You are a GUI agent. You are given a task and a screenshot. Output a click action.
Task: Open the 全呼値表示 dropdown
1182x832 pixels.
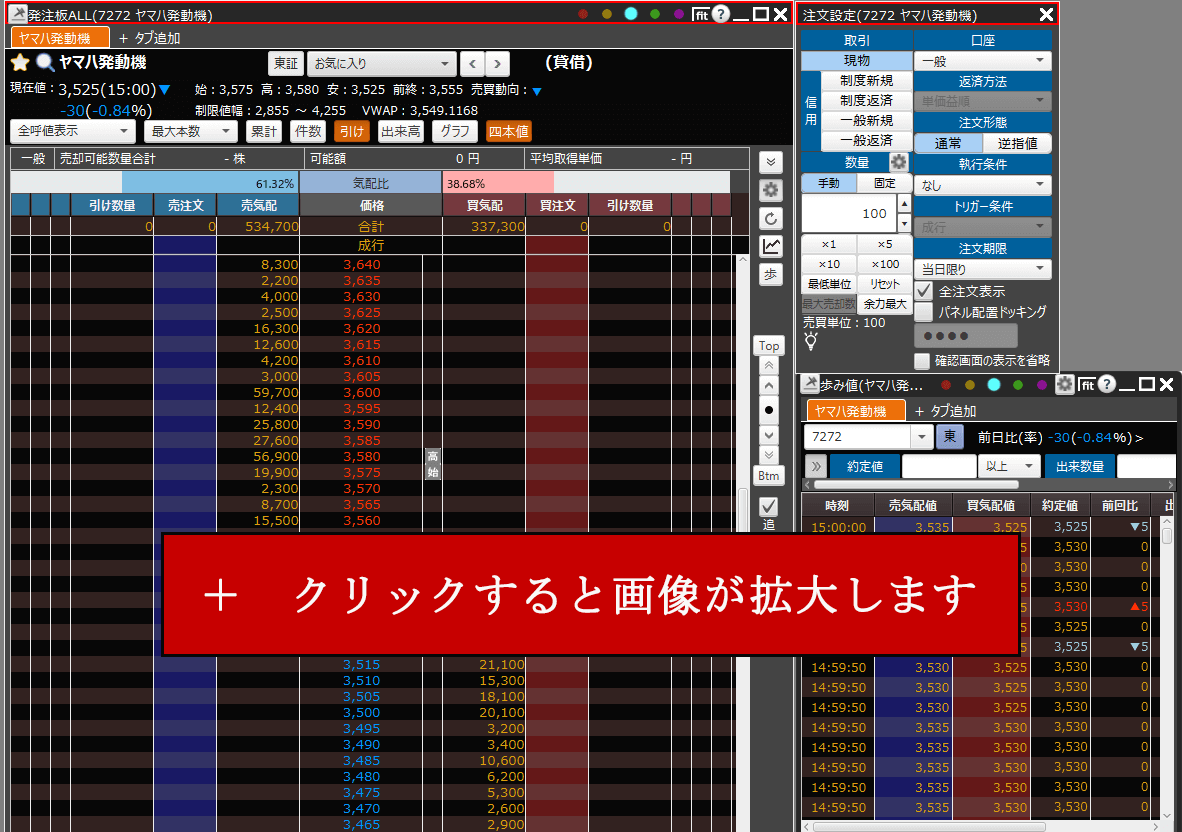click(x=72, y=131)
